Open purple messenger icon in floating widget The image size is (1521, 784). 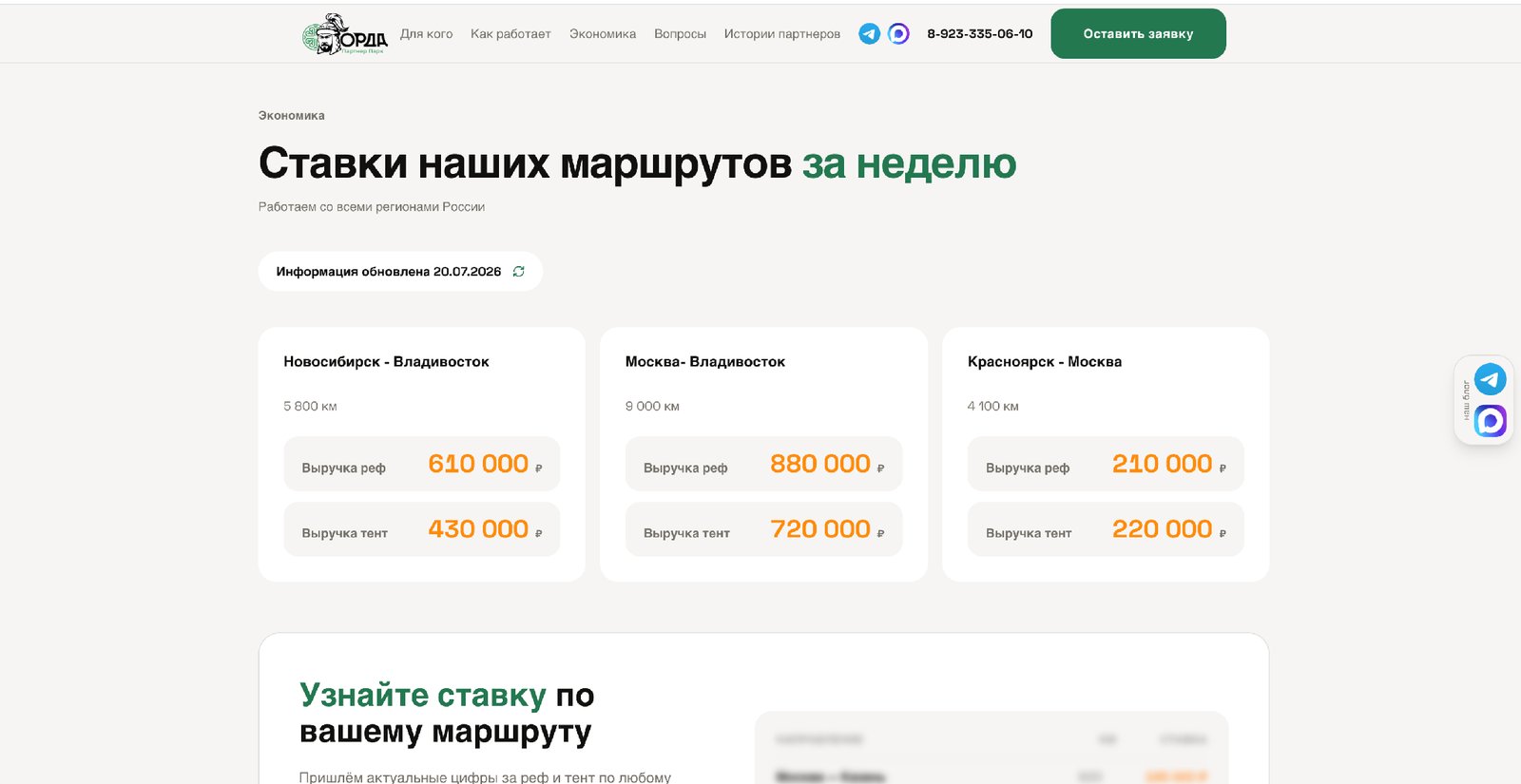[1490, 421]
